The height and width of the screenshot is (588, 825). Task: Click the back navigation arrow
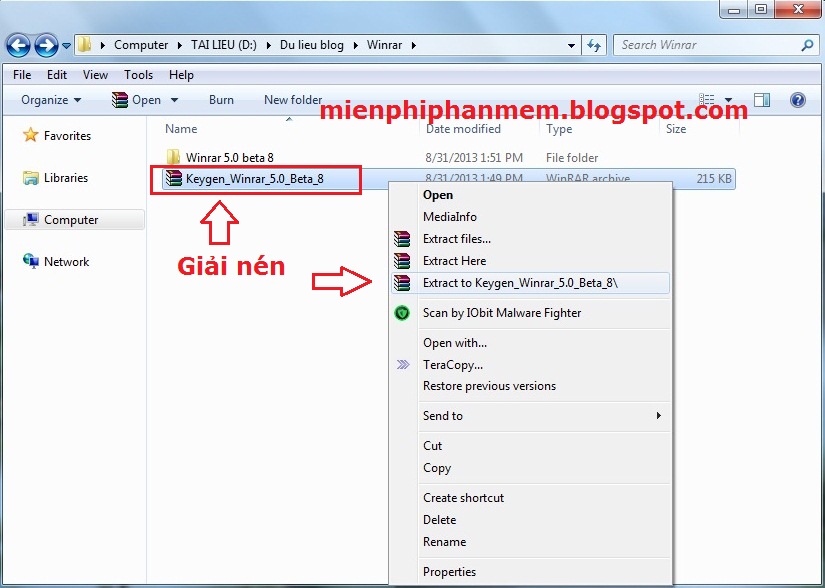tap(17, 45)
